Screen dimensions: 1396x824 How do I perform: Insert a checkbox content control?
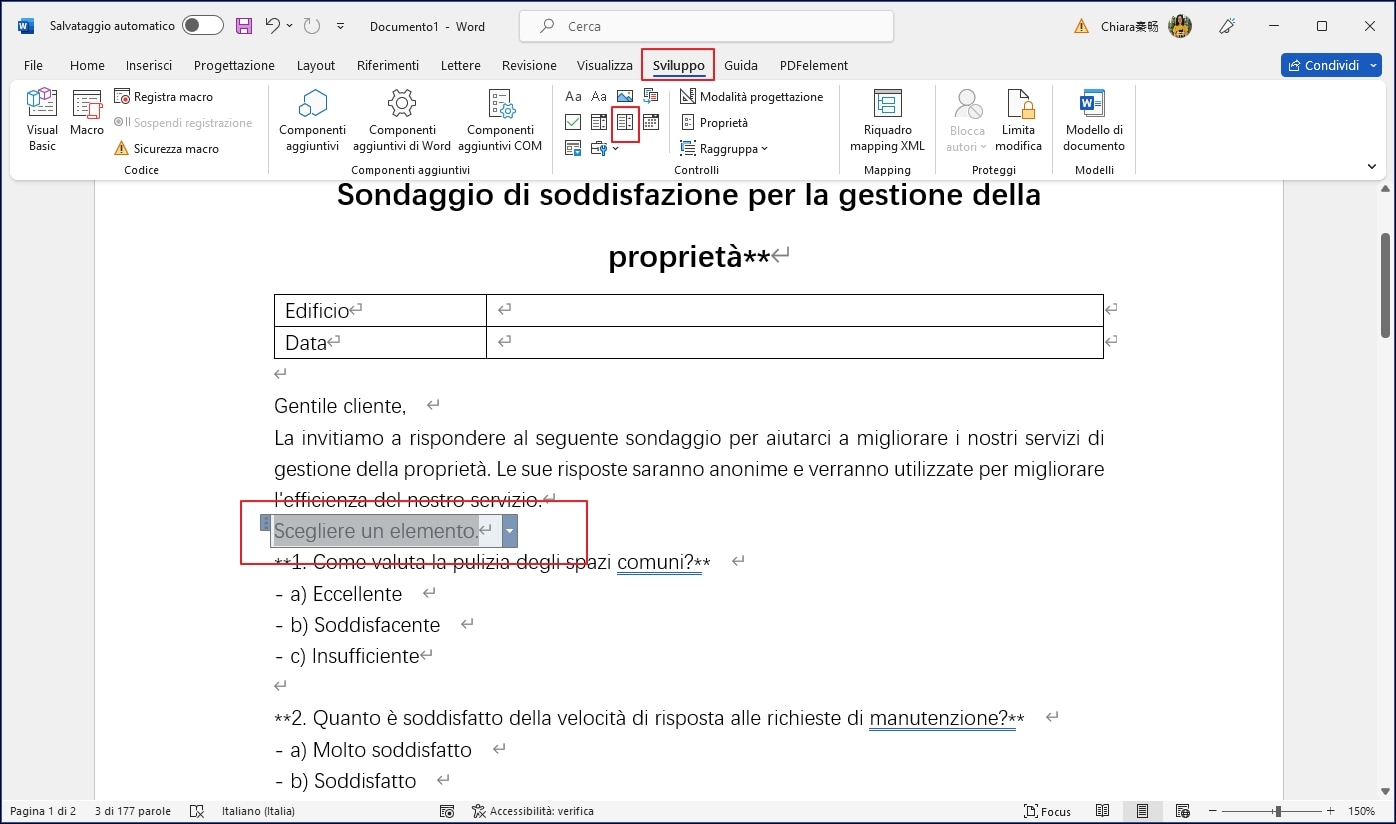573,122
